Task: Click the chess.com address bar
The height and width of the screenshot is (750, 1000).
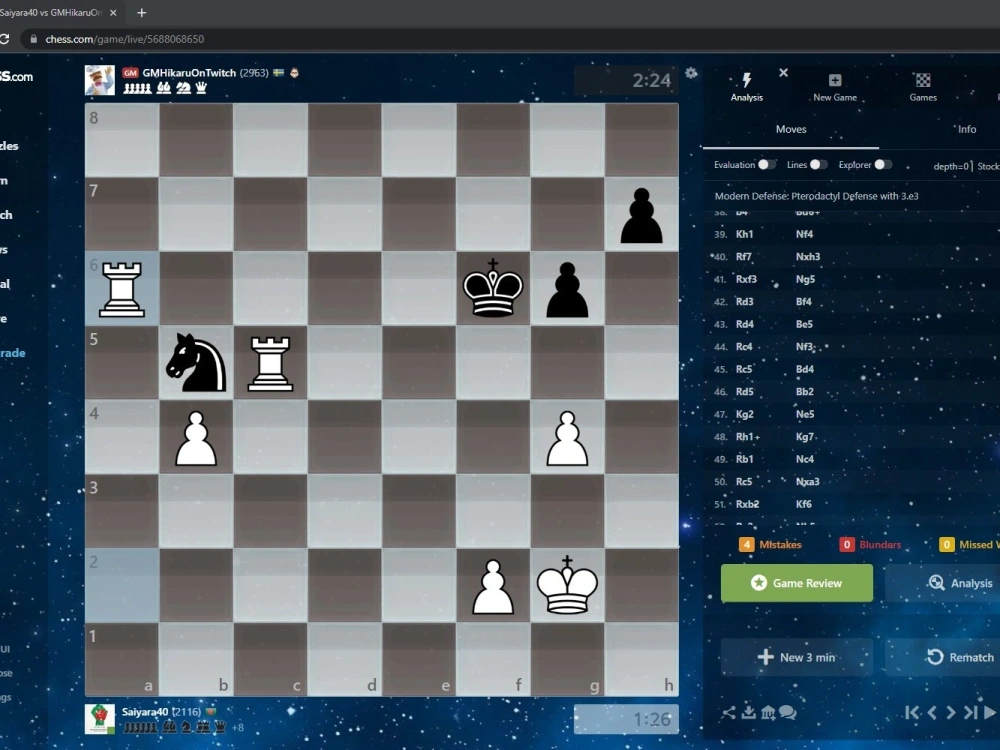Action: click(x=510, y=39)
